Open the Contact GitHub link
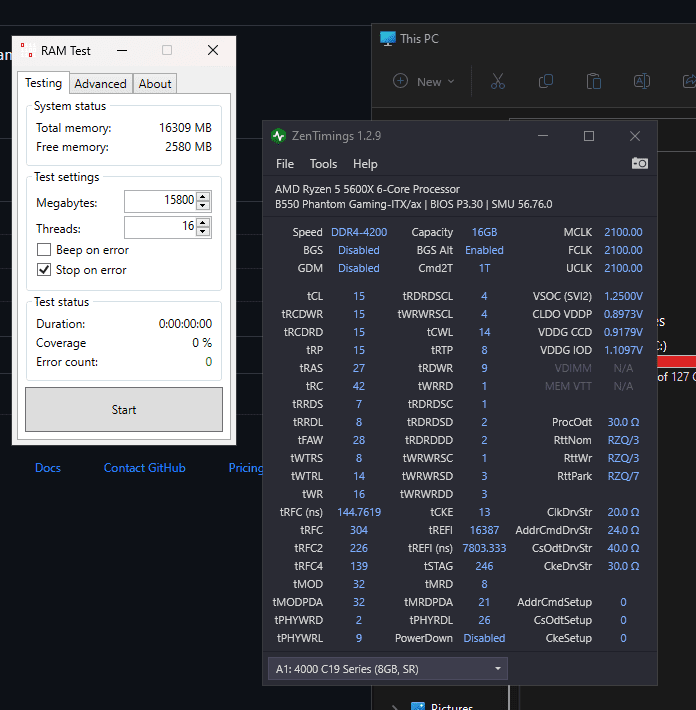 (x=144, y=468)
